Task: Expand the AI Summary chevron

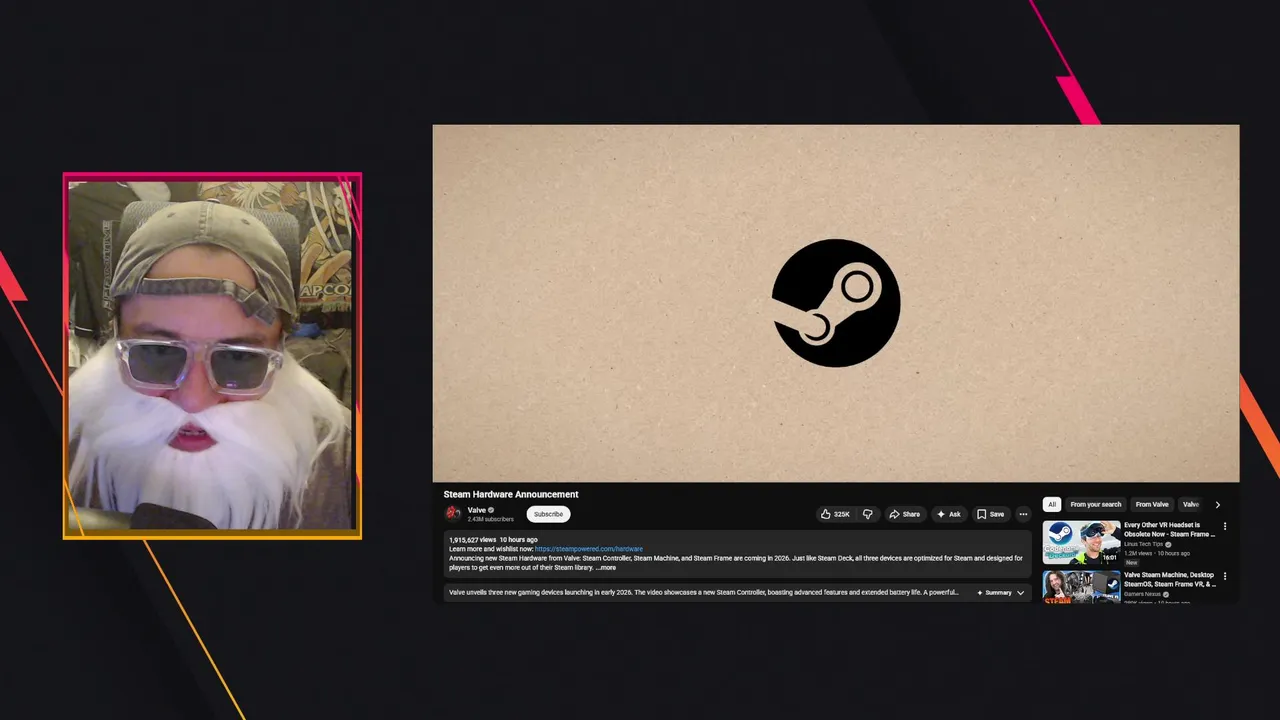Action: 1020,593
